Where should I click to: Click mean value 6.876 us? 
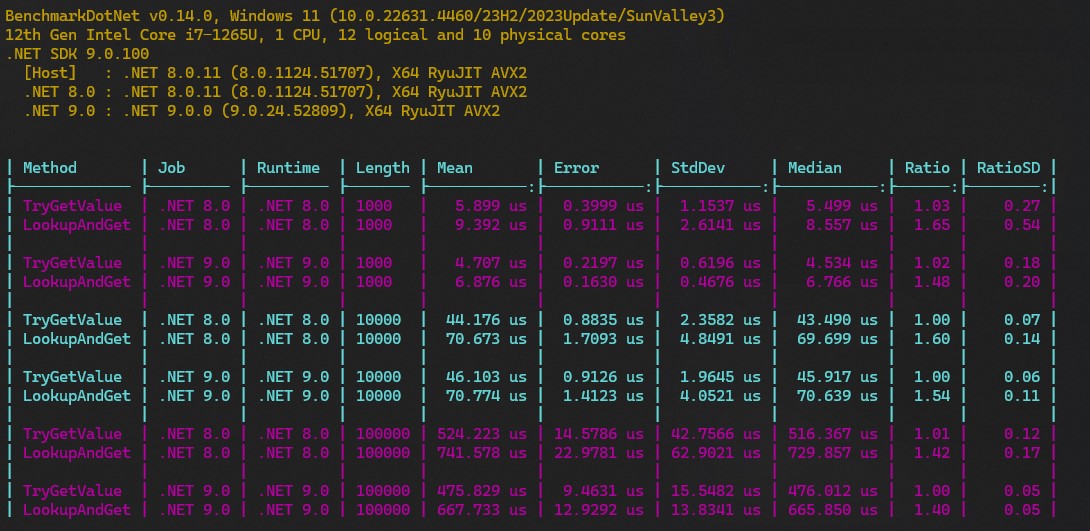coord(491,281)
